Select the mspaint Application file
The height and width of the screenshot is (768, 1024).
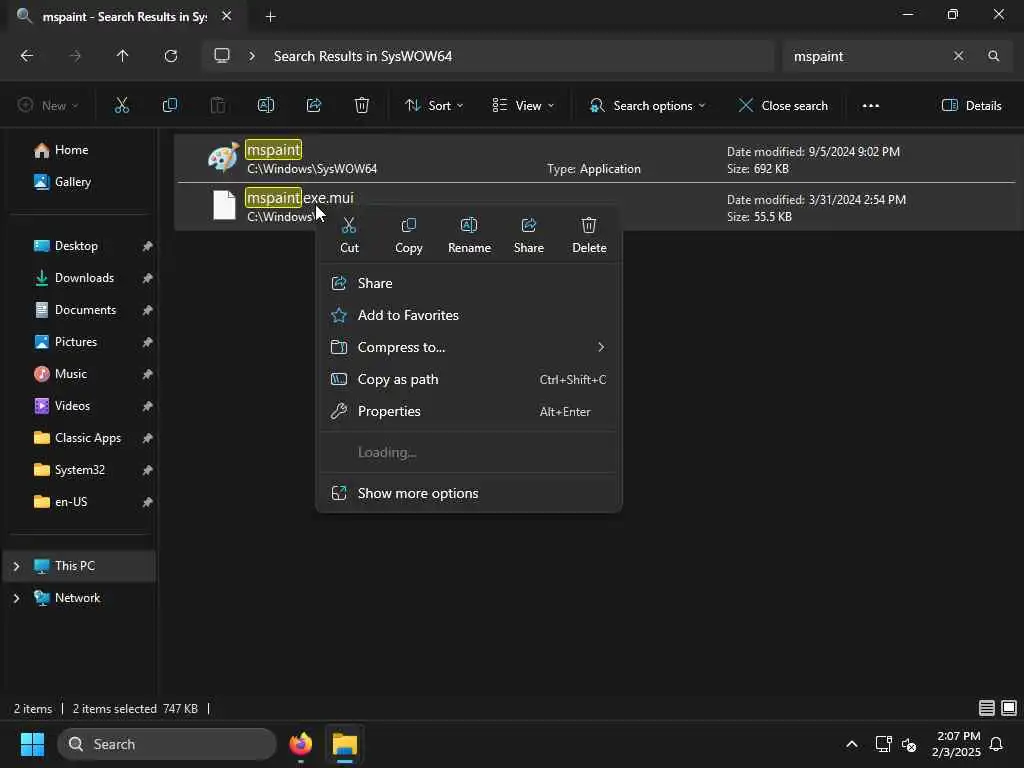tap(598, 159)
